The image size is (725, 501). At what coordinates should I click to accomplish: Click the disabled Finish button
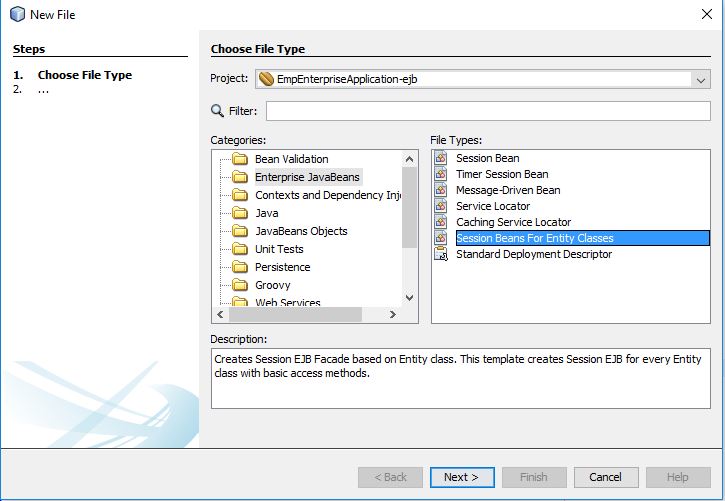click(534, 477)
